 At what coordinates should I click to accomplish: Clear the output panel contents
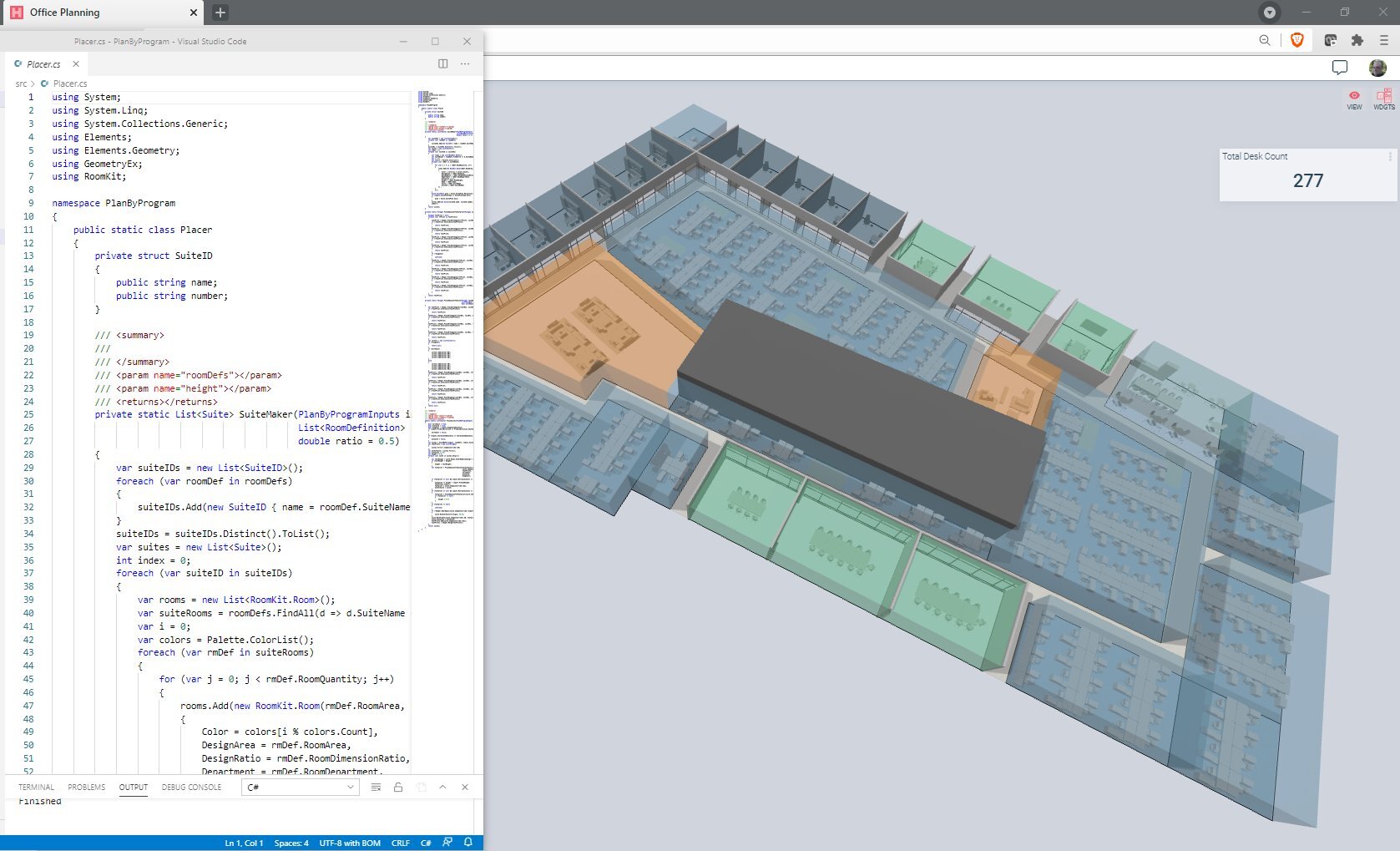[376, 787]
